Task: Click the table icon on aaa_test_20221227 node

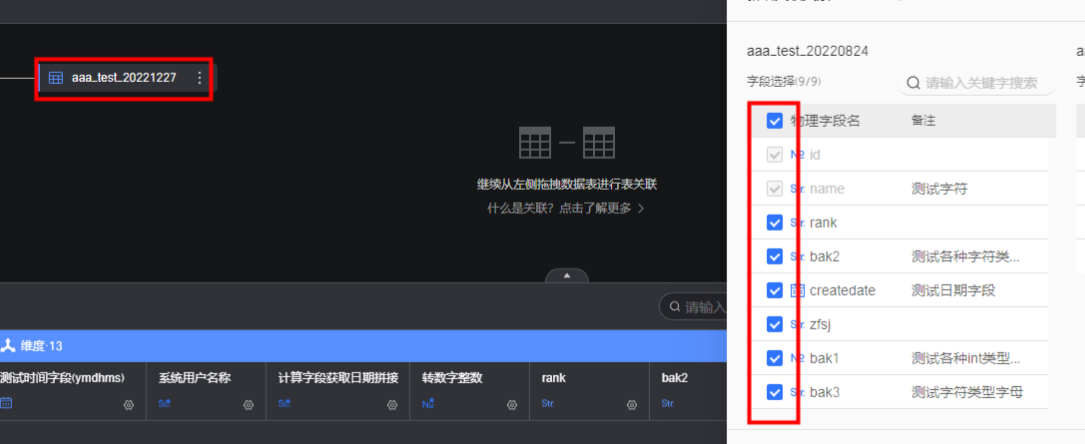Action: click(56, 78)
